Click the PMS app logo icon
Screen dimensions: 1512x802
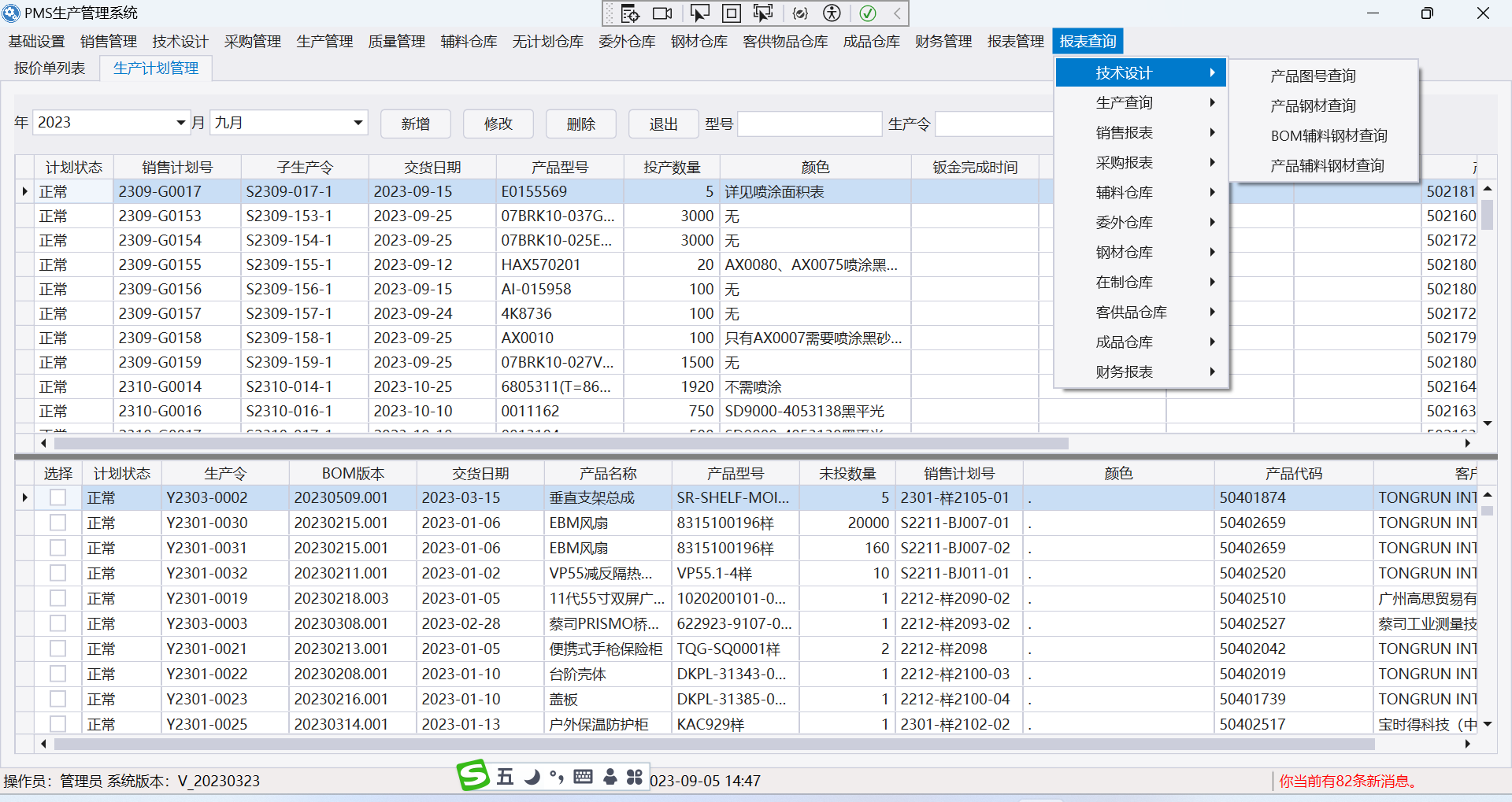[11, 13]
